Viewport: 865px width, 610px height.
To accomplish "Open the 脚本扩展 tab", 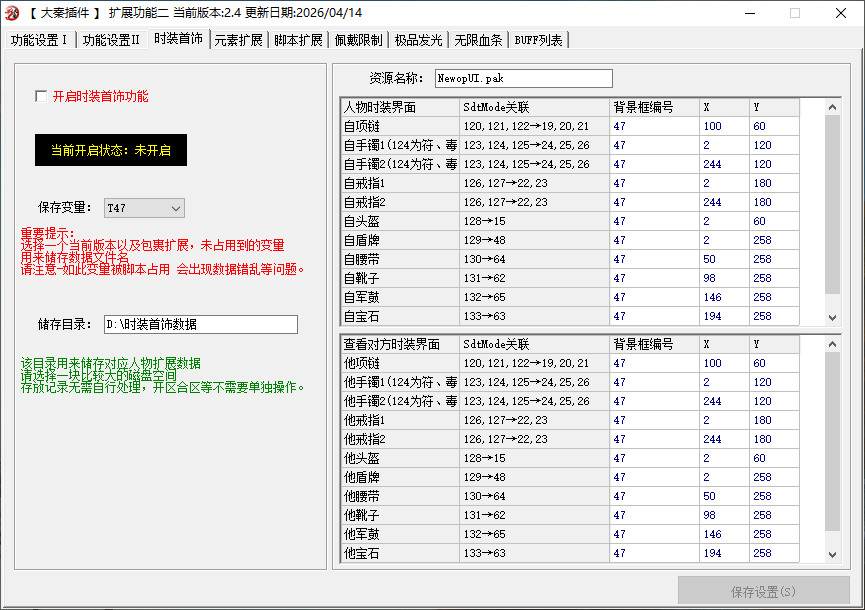I will click(x=298, y=40).
